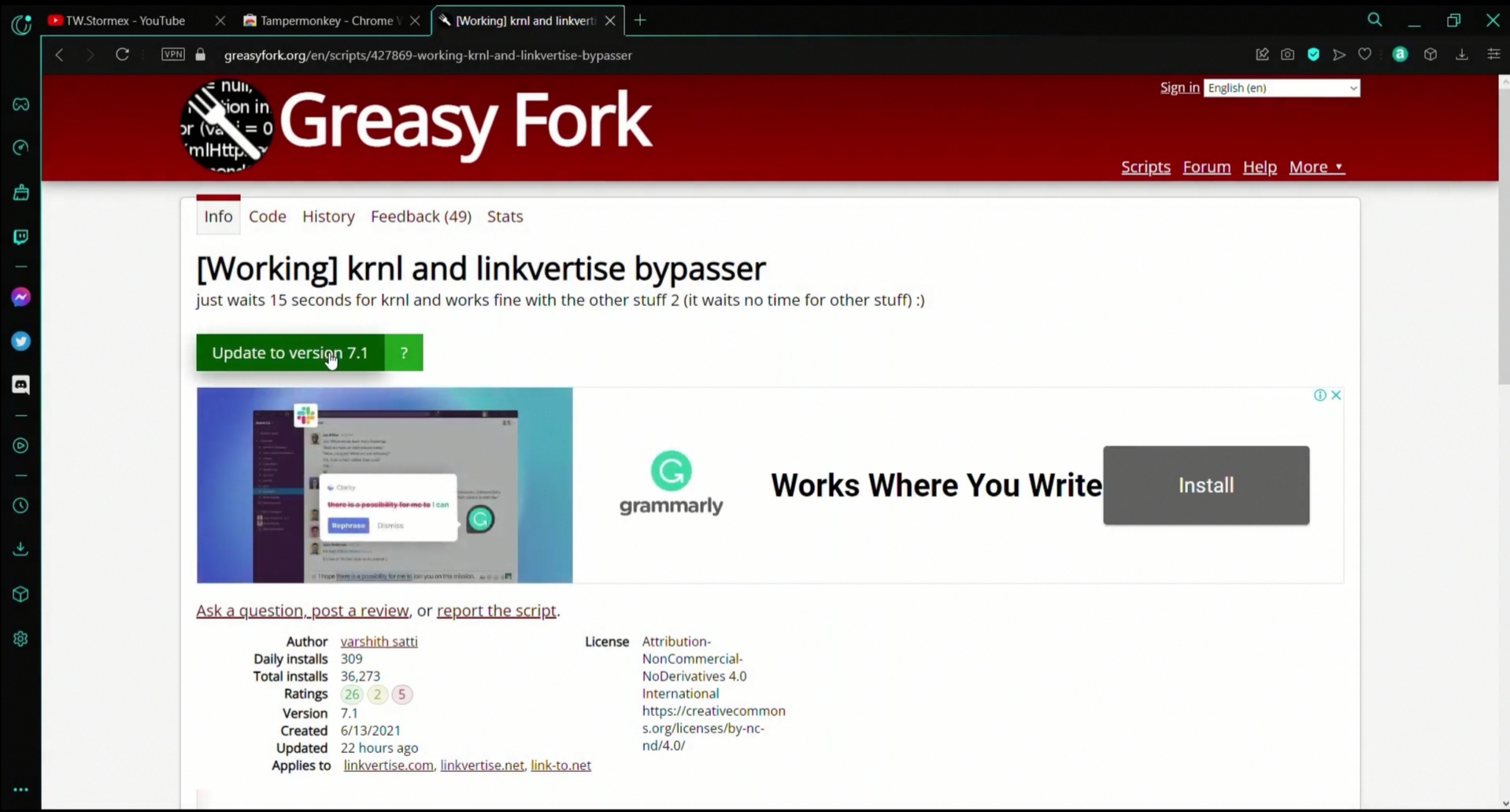Toggle the shield protection icon
This screenshot has width=1510, height=812.
[x=1314, y=54]
